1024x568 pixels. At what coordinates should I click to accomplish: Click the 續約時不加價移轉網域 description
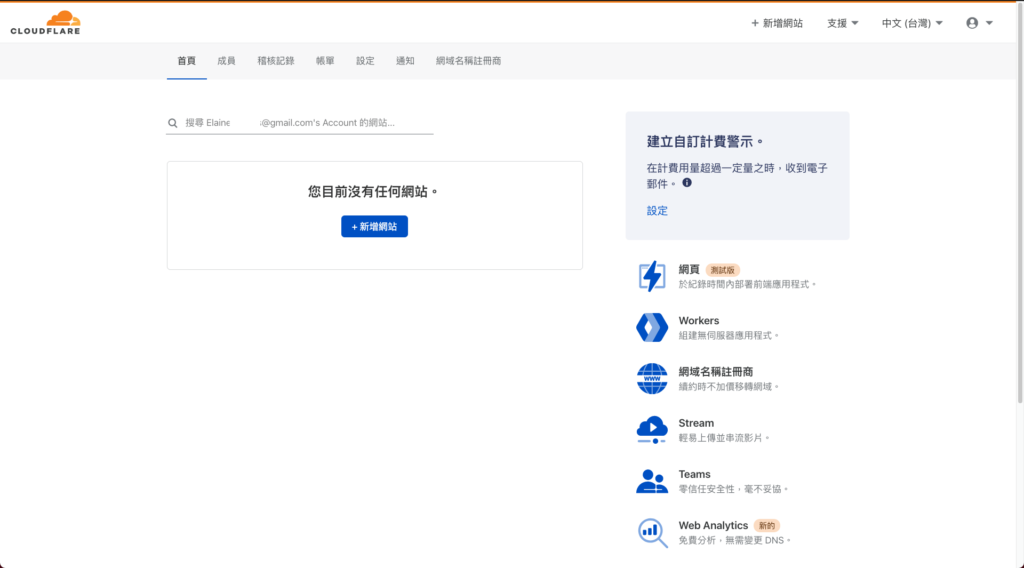(x=728, y=387)
